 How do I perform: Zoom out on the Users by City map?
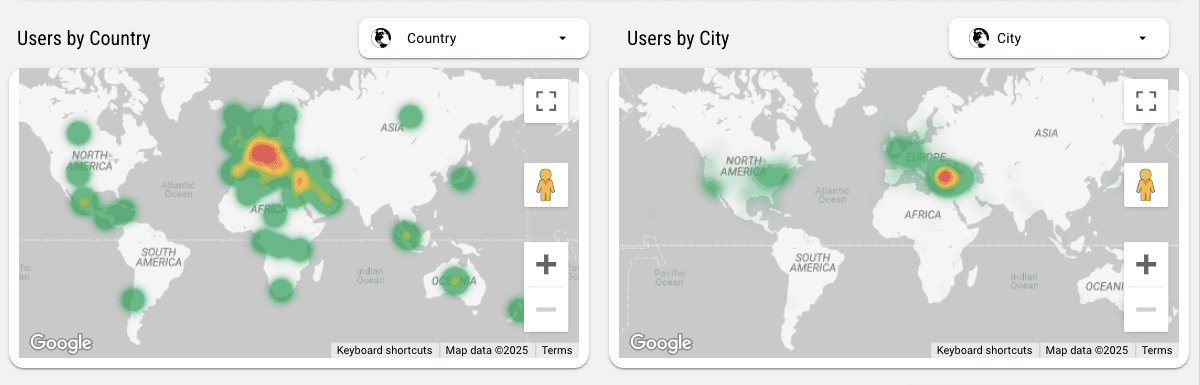[1146, 309]
